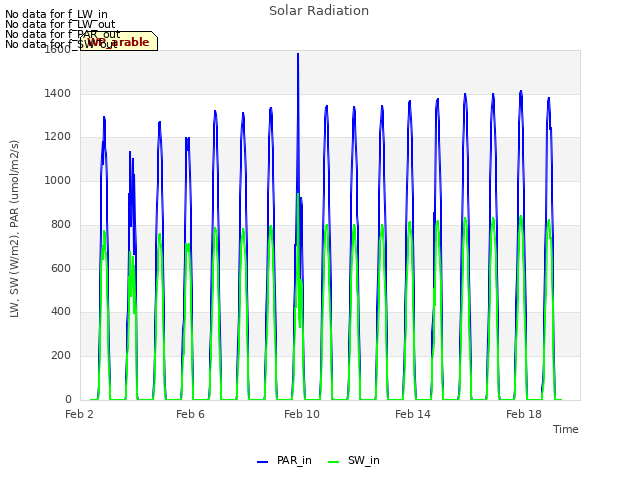
Task: Click the Feb 6 x-axis tick label
Action: click(x=190, y=414)
